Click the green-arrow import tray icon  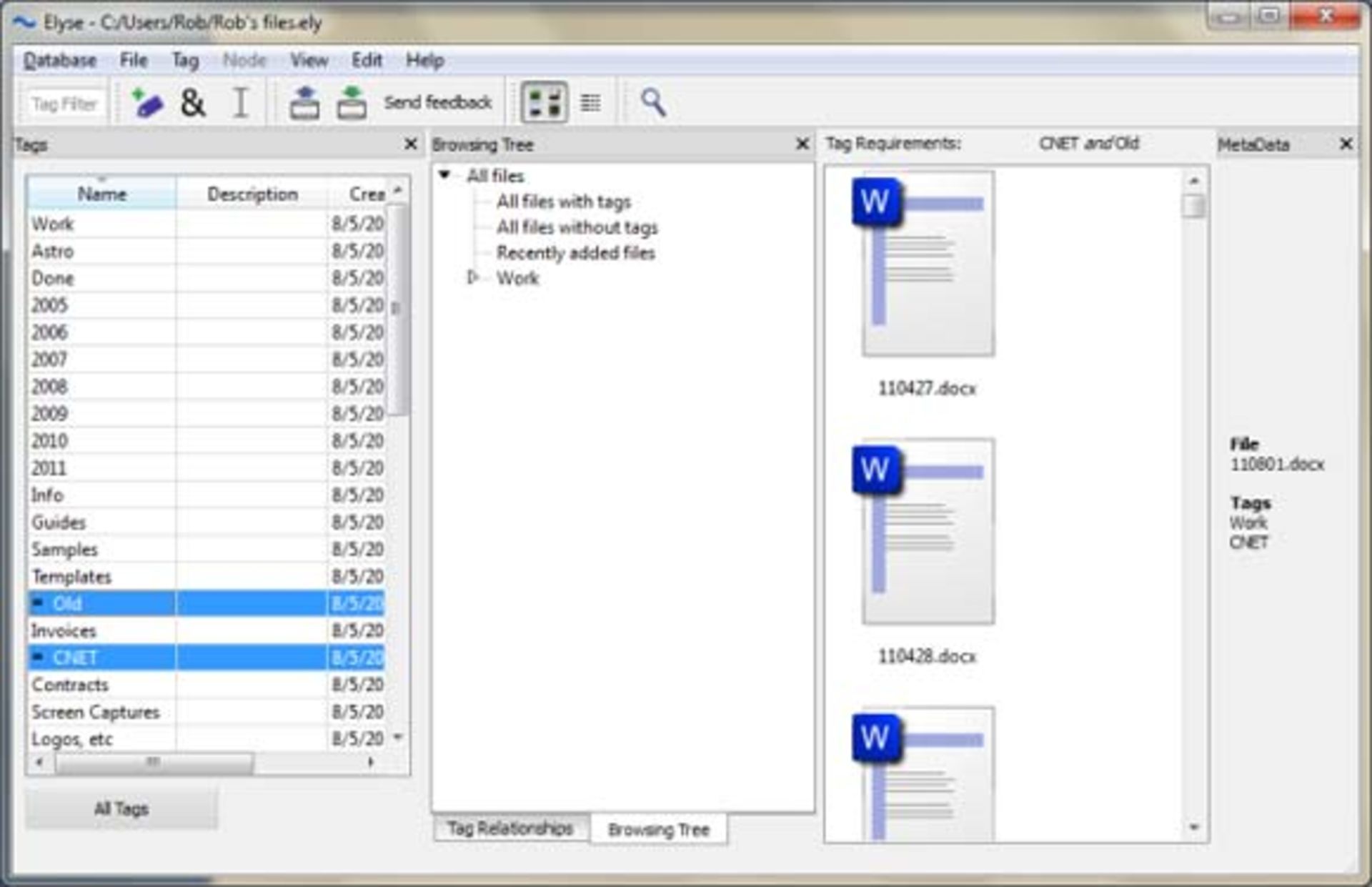pyautogui.click(x=352, y=103)
